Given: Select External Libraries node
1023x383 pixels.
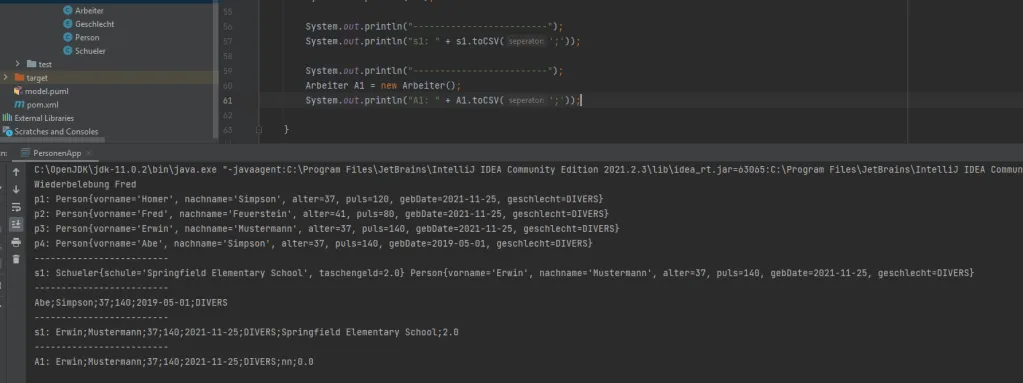Looking at the screenshot, I should [44, 118].
